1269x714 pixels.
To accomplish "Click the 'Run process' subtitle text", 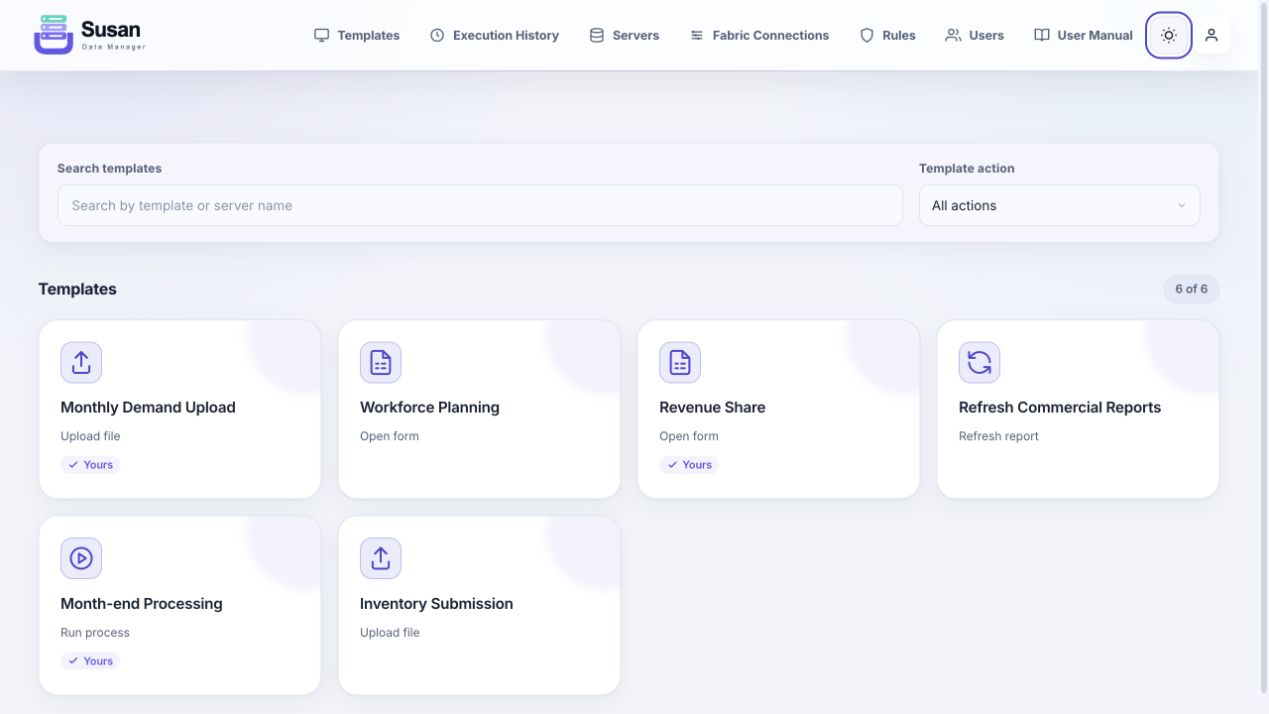I will tap(95, 632).
